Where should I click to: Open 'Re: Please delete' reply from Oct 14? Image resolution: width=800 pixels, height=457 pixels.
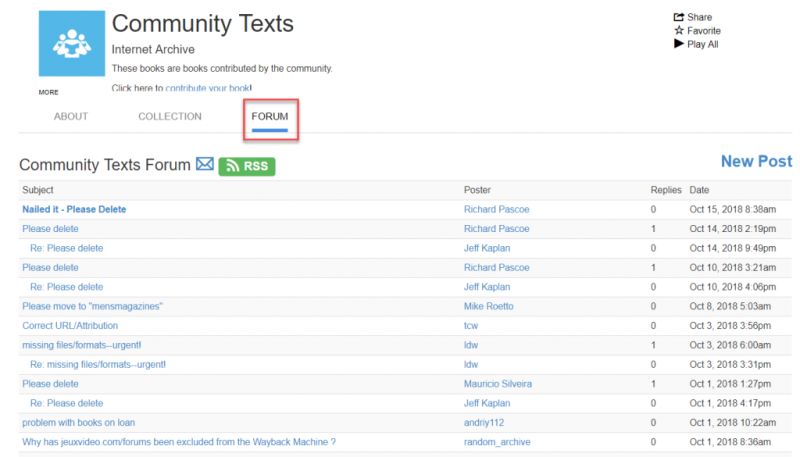(66, 248)
